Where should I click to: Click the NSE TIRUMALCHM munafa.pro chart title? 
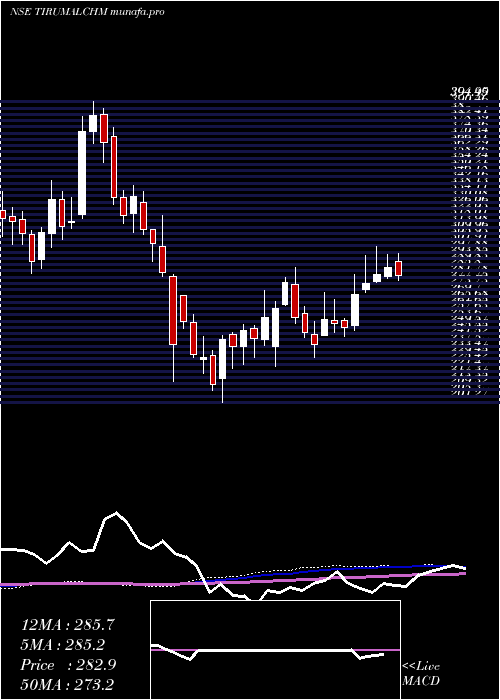[x=87, y=12]
